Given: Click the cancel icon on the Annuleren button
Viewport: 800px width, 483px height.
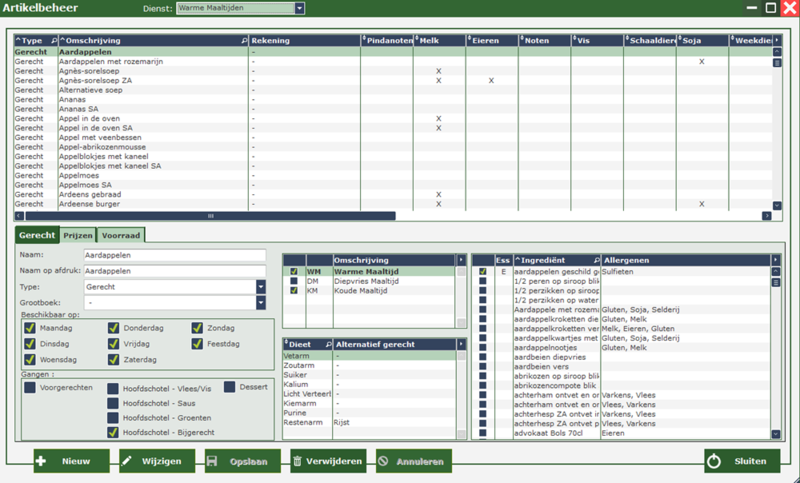Looking at the screenshot, I should [x=383, y=461].
